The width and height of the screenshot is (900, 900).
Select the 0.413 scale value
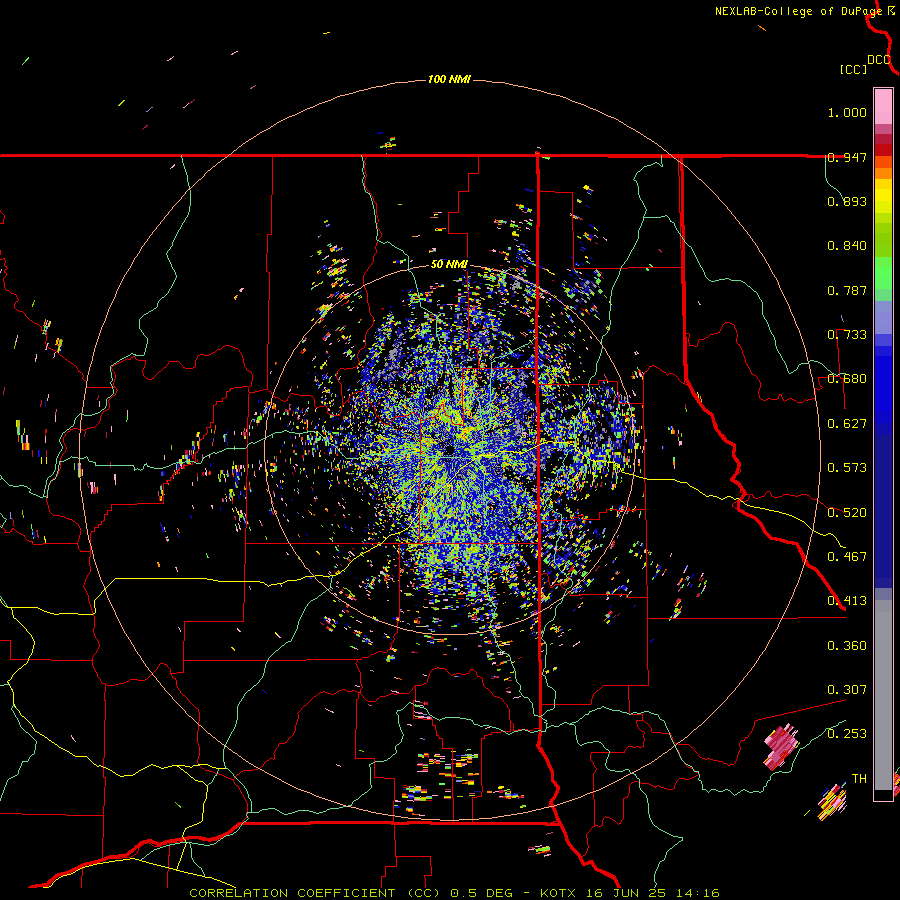[847, 601]
